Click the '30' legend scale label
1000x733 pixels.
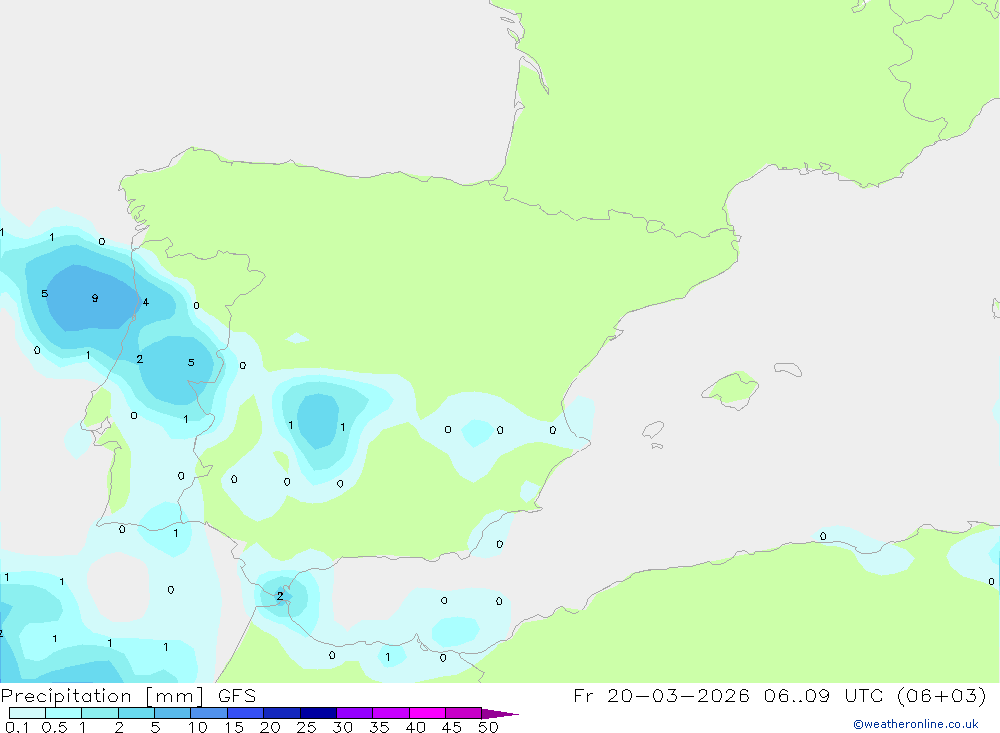click(x=342, y=727)
